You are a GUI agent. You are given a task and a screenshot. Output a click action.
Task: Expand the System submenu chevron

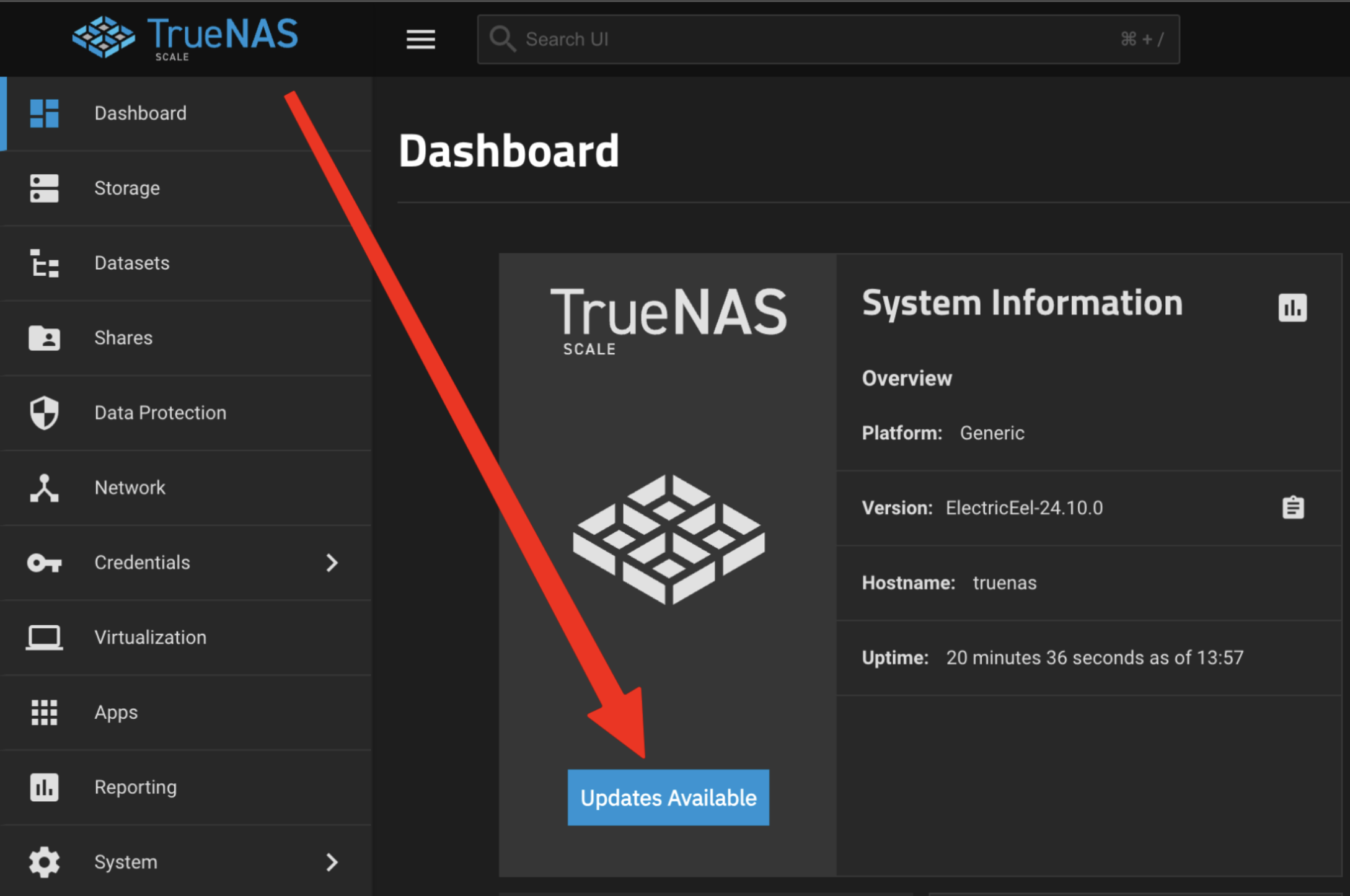[332, 862]
